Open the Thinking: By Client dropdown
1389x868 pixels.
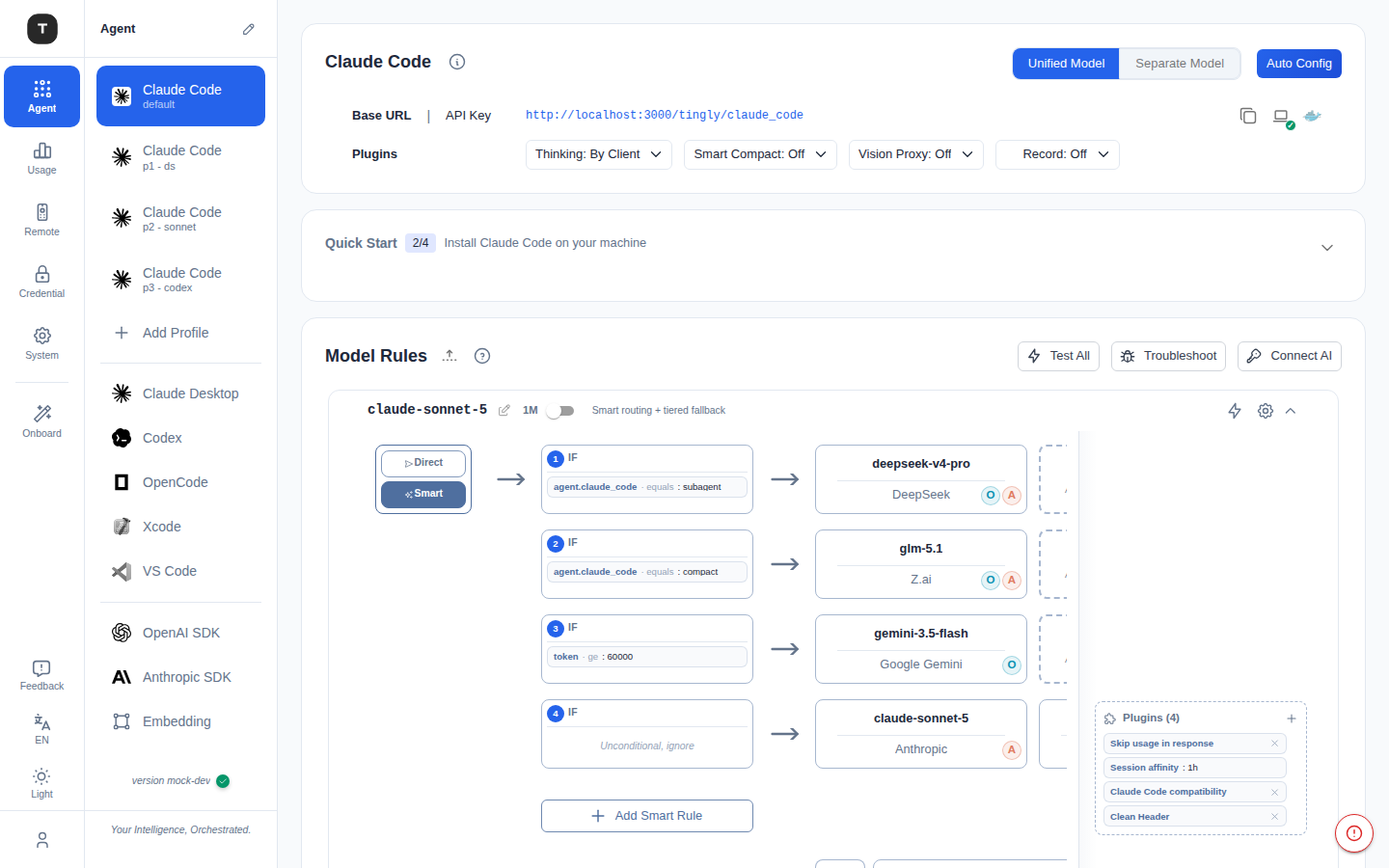click(x=598, y=154)
